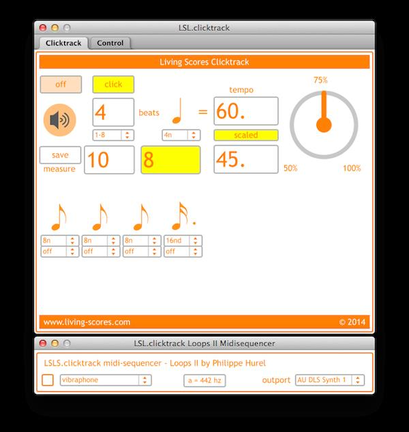Open the AU DLS Synth 1 outport dropdown

tap(330, 380)
